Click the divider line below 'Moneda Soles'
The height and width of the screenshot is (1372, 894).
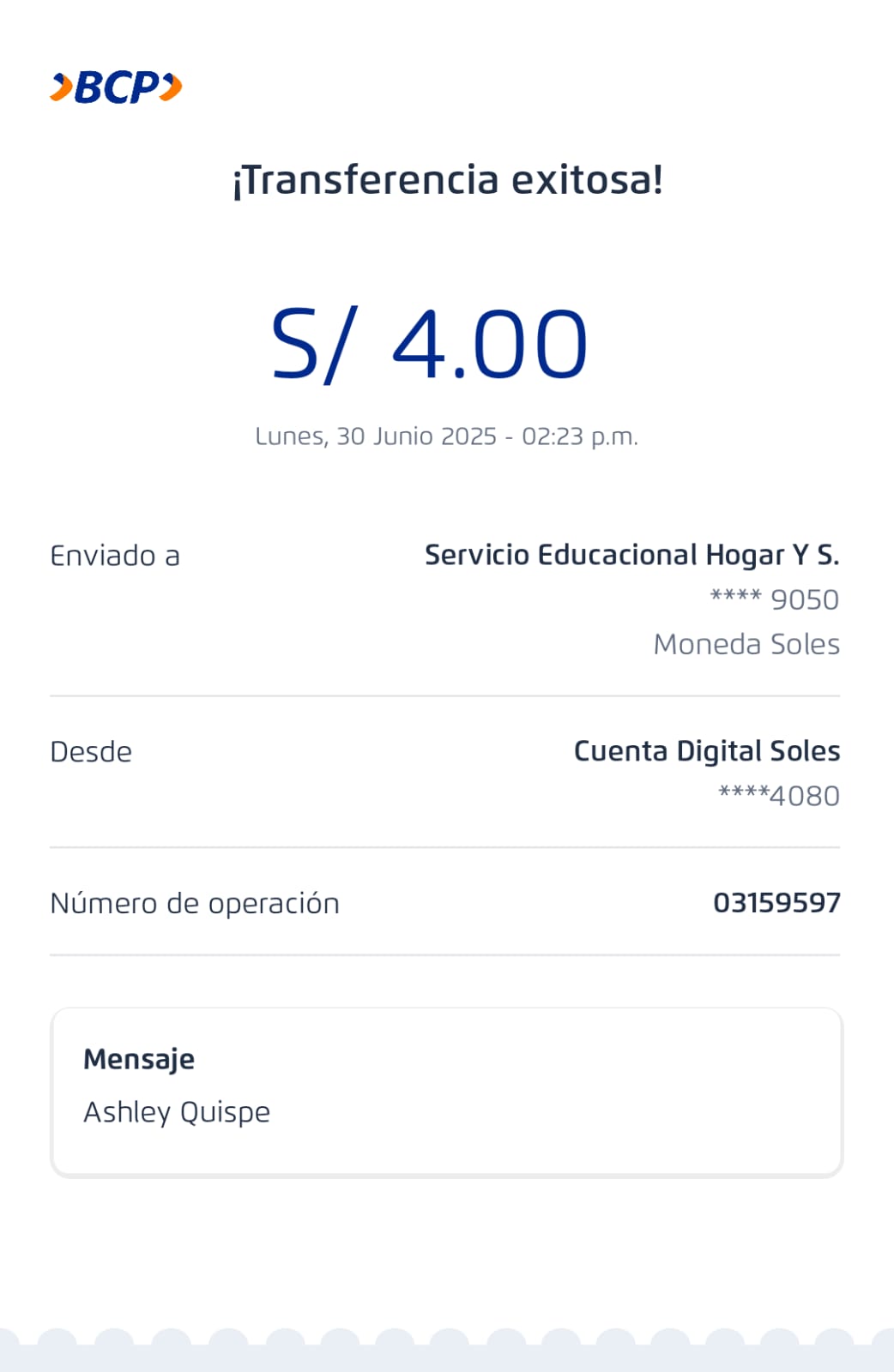(444, 696)
